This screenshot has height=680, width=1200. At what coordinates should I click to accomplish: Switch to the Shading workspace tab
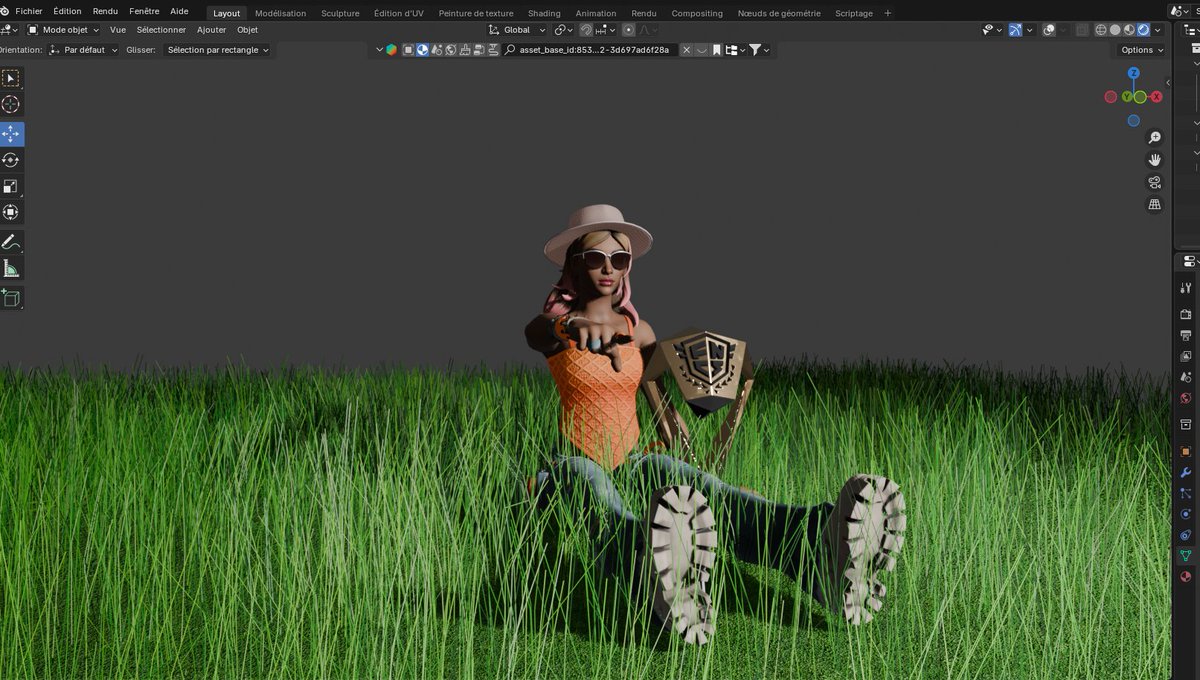tap(544, 13)
